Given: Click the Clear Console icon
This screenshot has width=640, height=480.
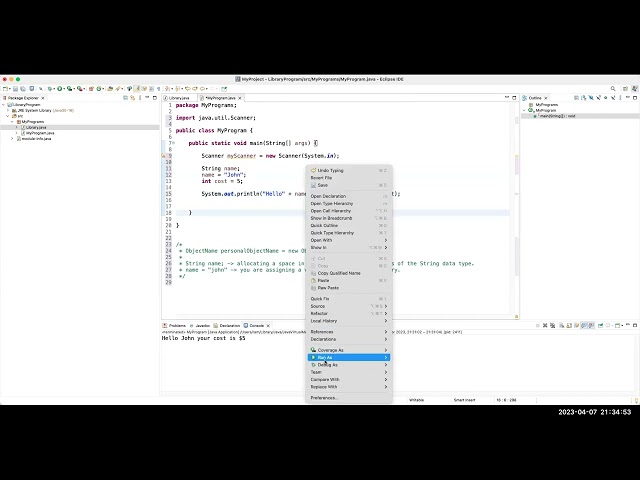Looking at the screenshot, I should click(562, 325).
